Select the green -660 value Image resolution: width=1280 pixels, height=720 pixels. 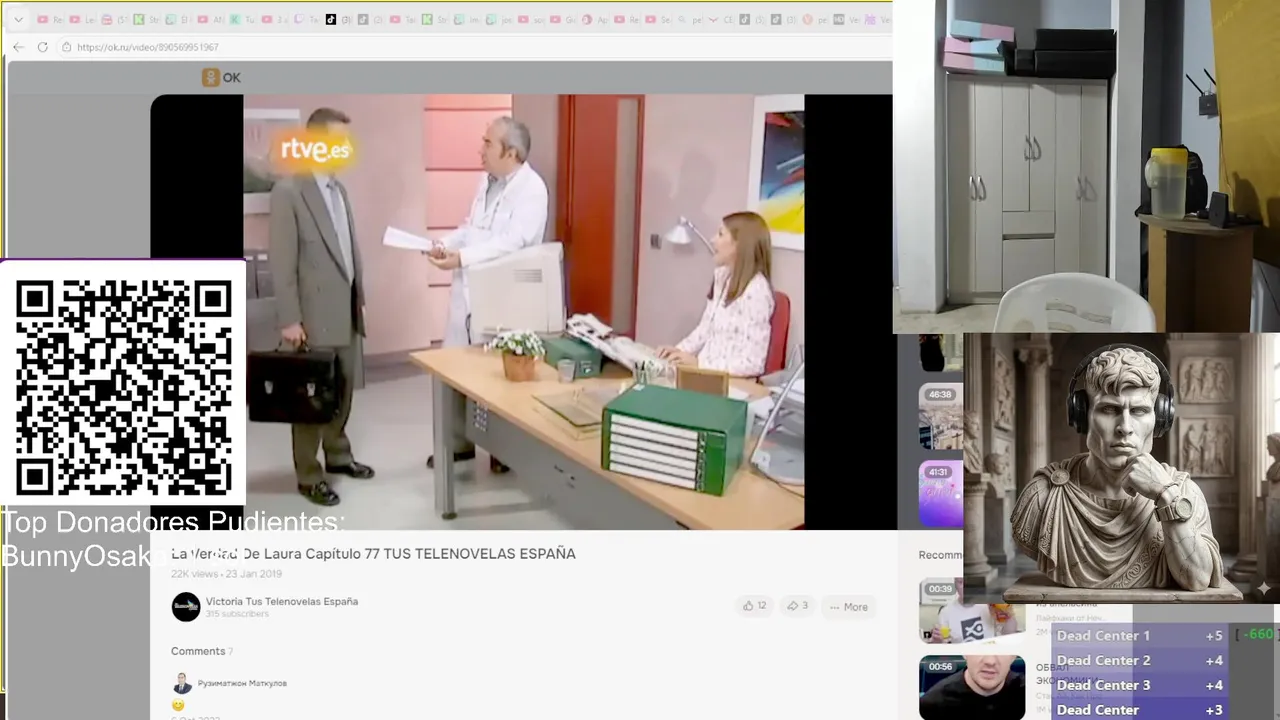pyautogui.click(x=1257, y=634)
